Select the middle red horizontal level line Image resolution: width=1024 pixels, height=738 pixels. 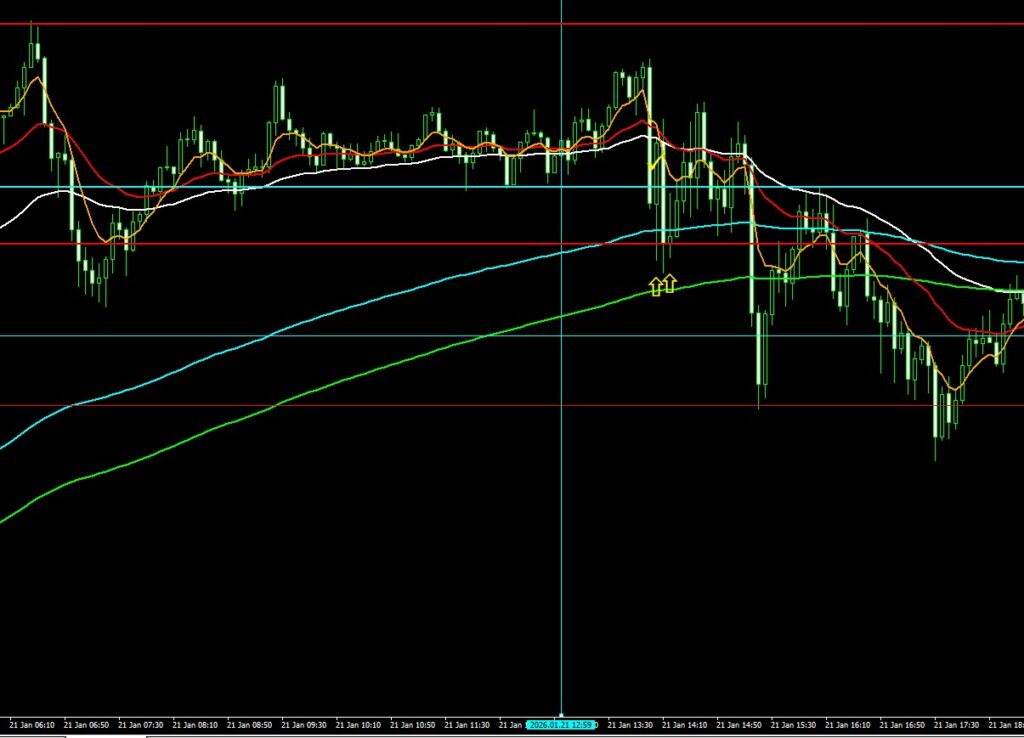coord(300,243)
